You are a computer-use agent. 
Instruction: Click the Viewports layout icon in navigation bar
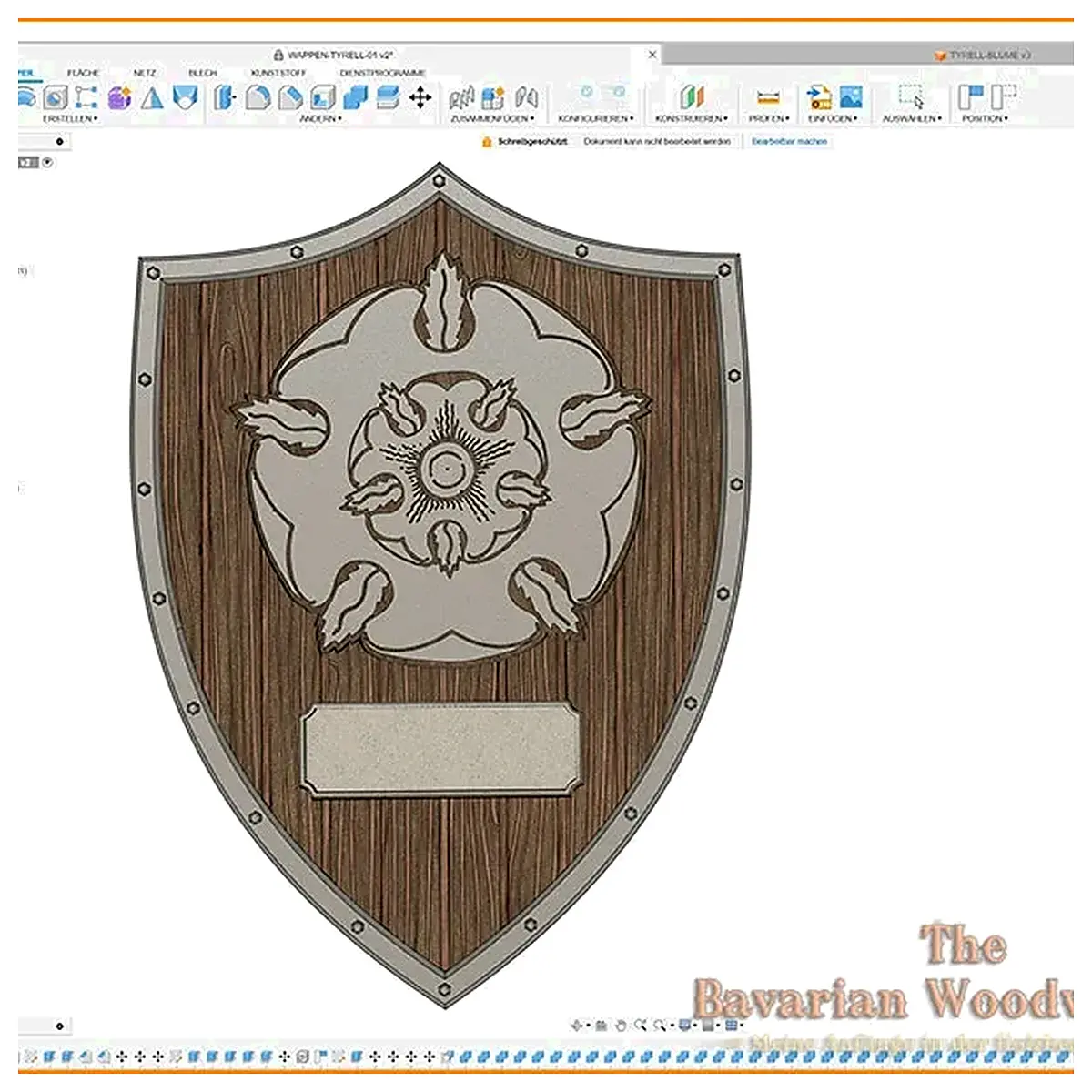tap(731, 1026)
